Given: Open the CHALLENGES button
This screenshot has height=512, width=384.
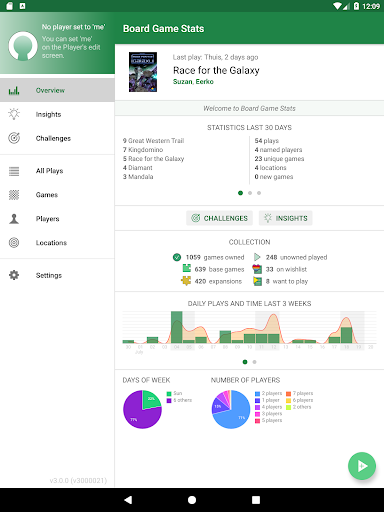Looking at the screenshot, I should 219,218.
